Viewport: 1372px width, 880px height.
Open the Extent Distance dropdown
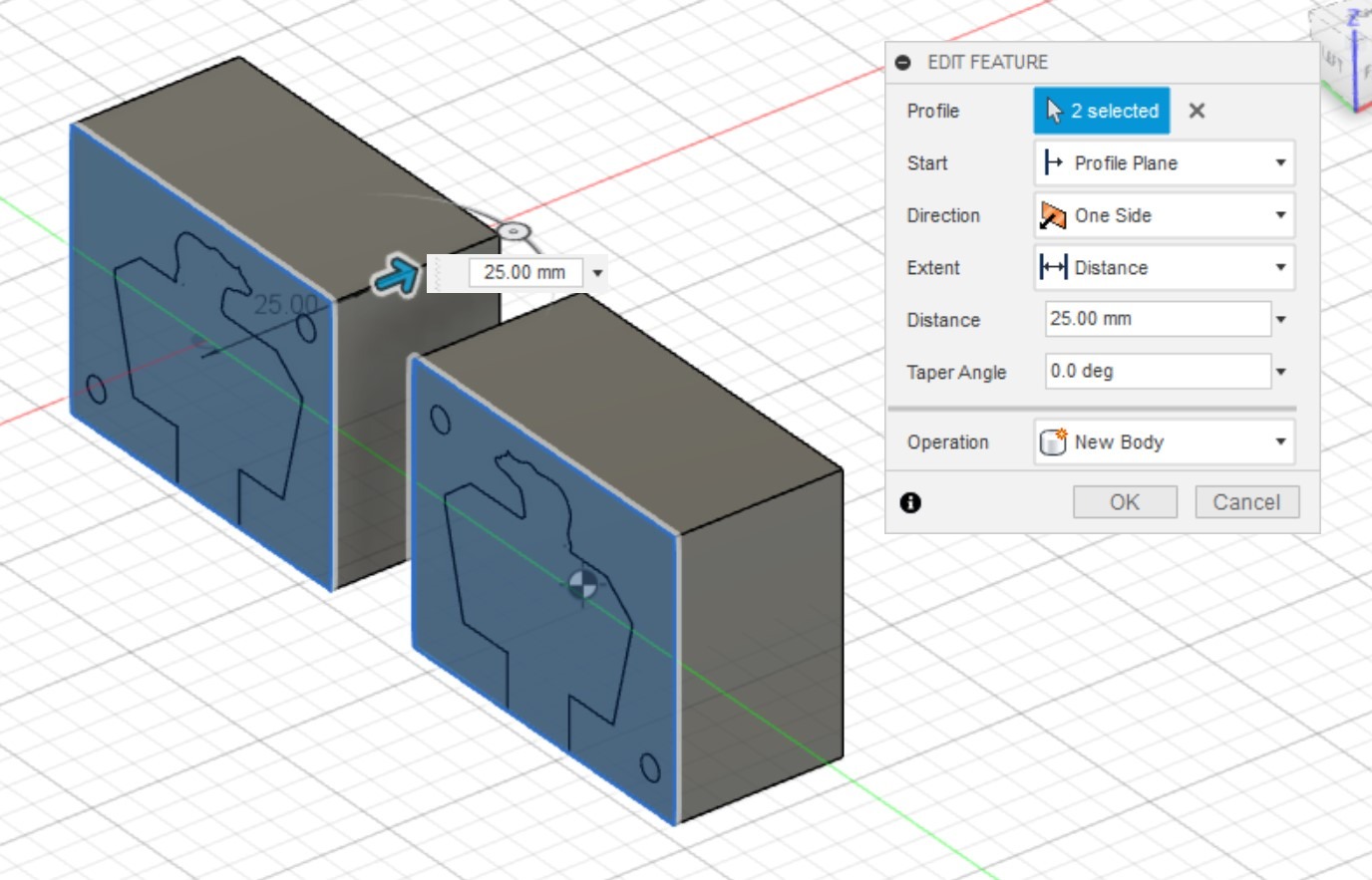[1165, 267]
